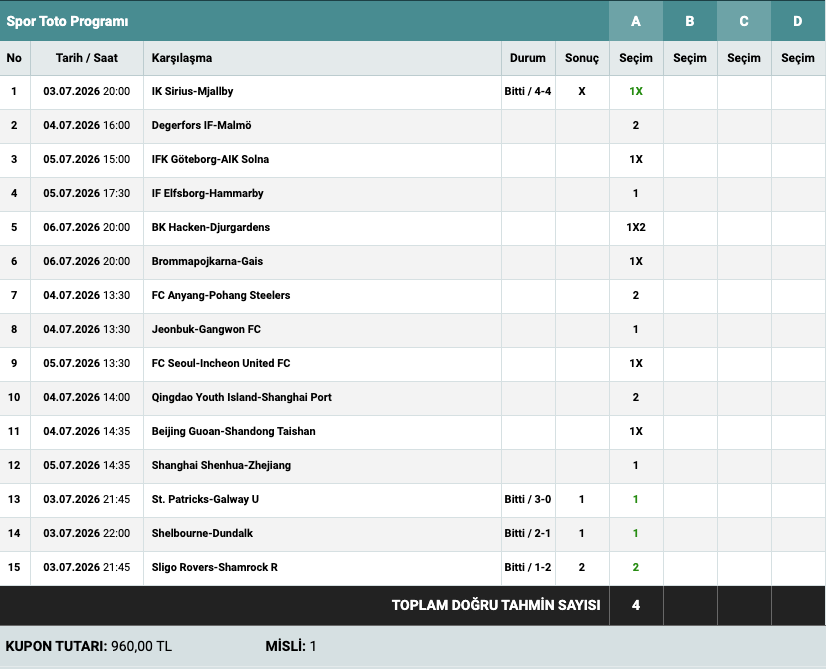Image resolution: width=828 pixels, height=669 pixels.
Task: Click the Toplam Doğru Tahmin Sayısı label
Action: (496, 605)
